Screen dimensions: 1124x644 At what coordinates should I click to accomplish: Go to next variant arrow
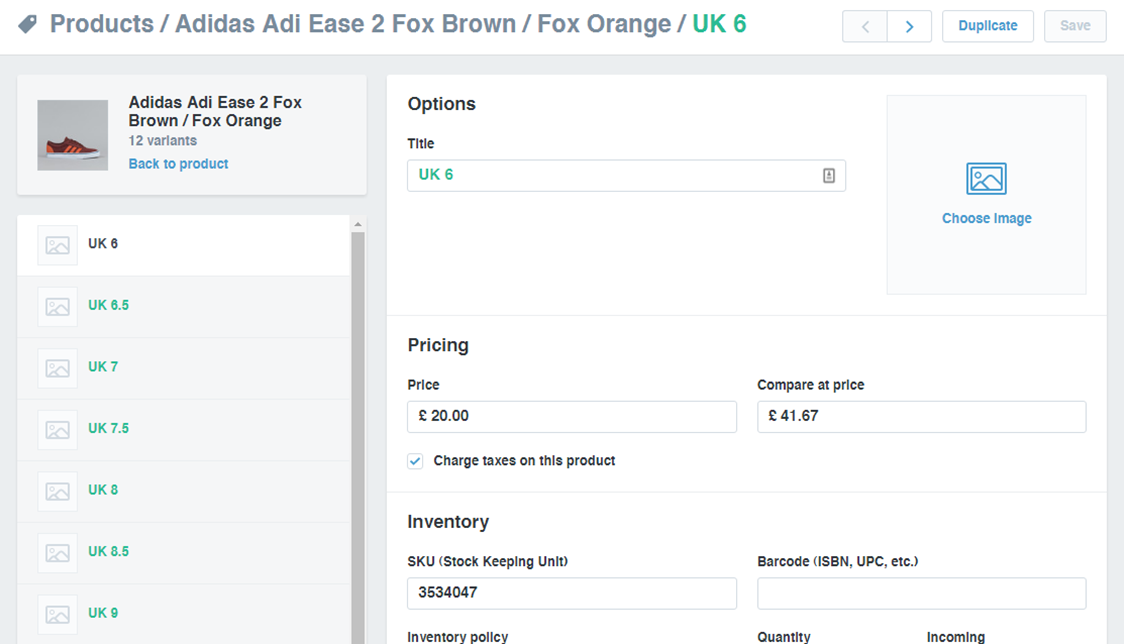[910, 27]
